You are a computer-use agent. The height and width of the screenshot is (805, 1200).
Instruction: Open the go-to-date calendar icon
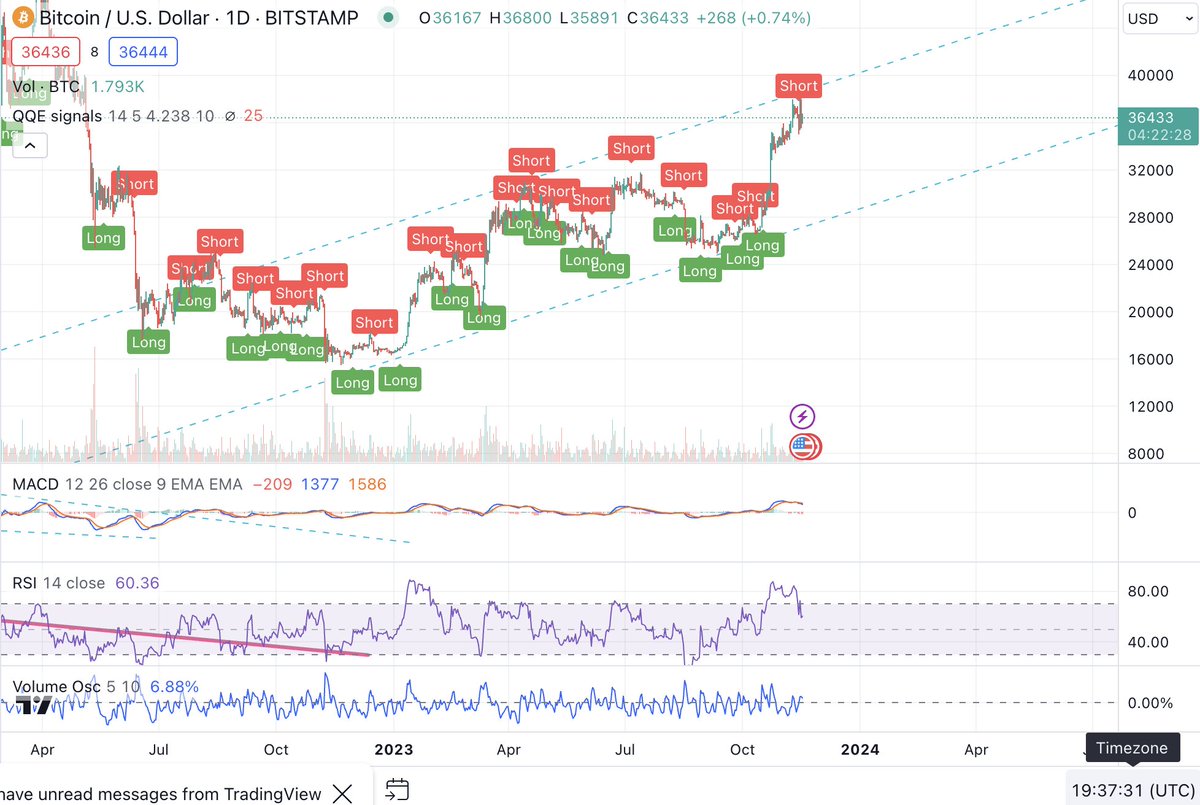(397, 789)
